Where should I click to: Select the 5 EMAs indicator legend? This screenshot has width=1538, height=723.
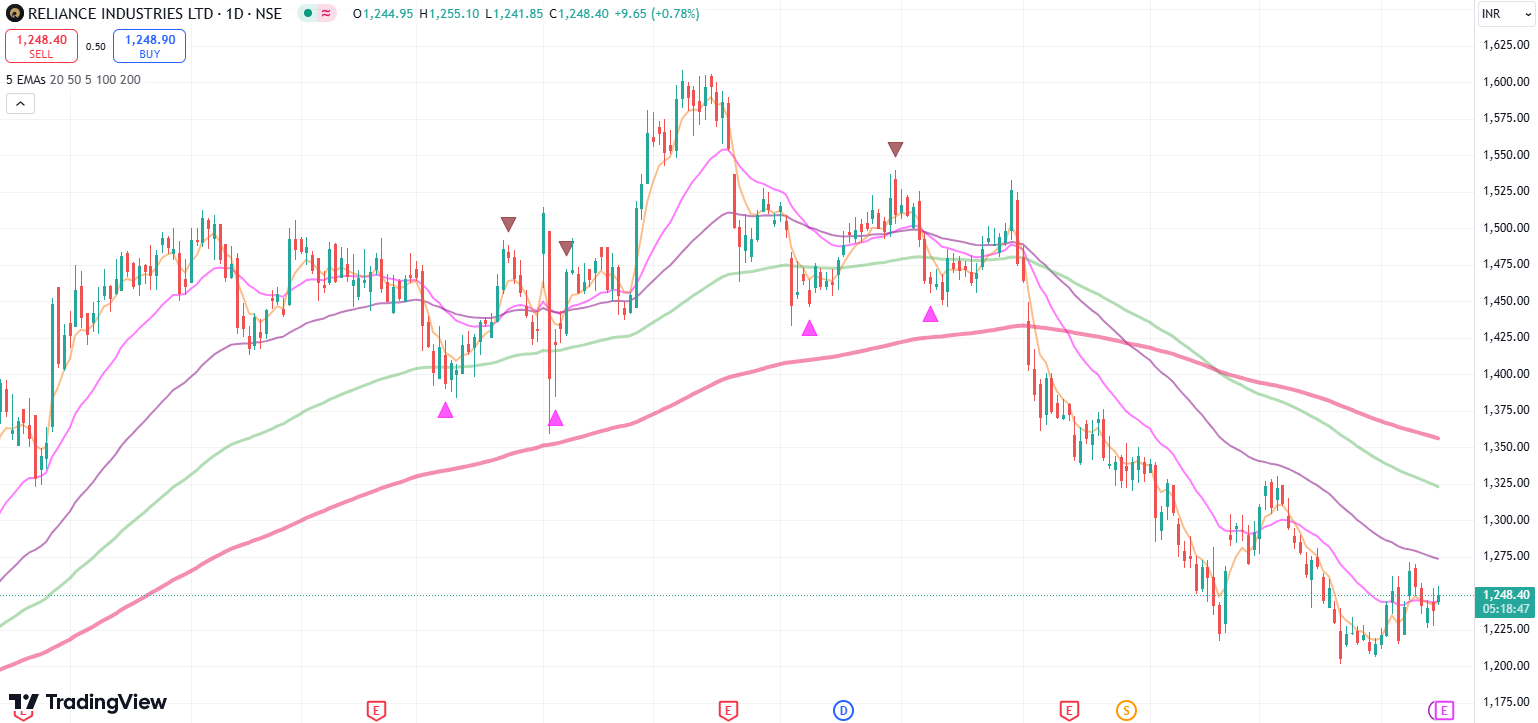pos(73,80)
